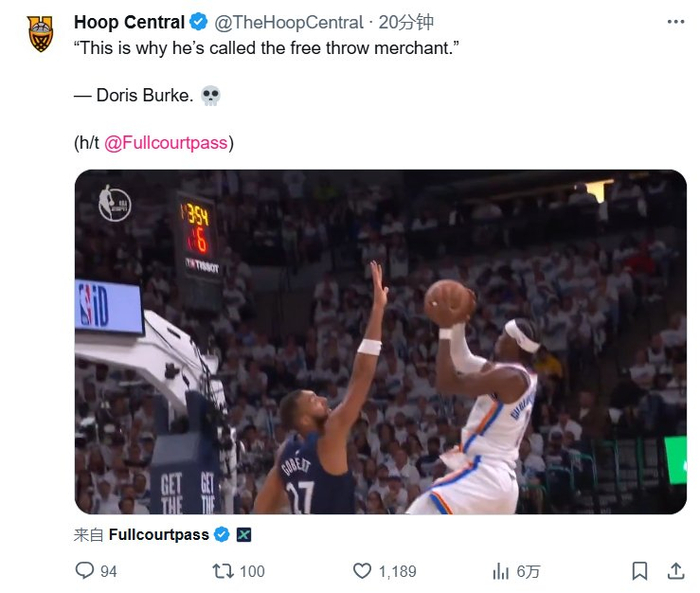Open the @TheHoopCentral handle link

288,22
